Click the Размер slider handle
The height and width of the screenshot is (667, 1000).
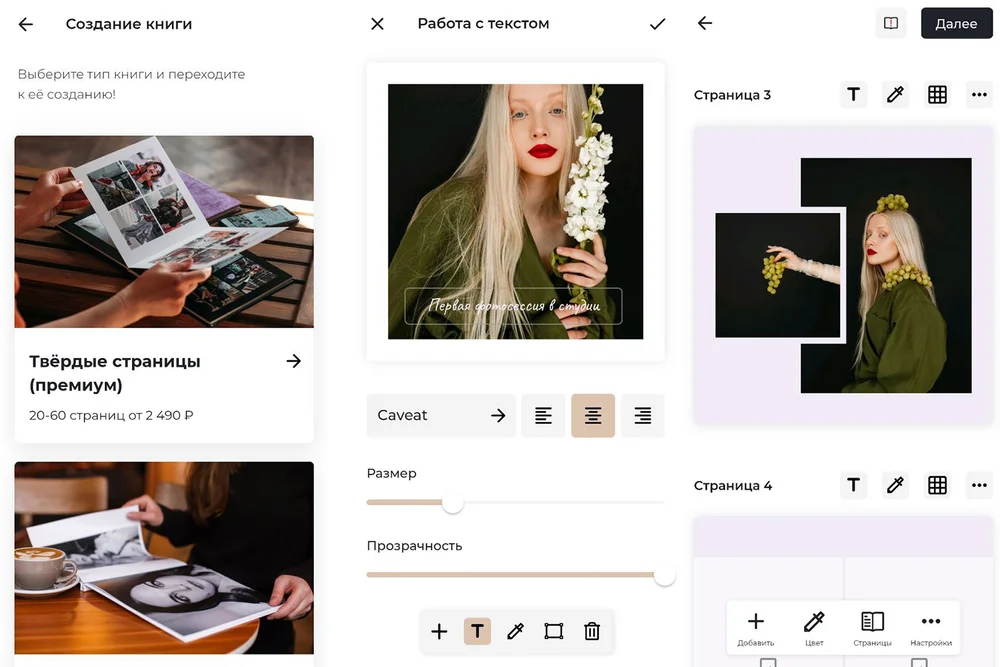coord(453,502)
